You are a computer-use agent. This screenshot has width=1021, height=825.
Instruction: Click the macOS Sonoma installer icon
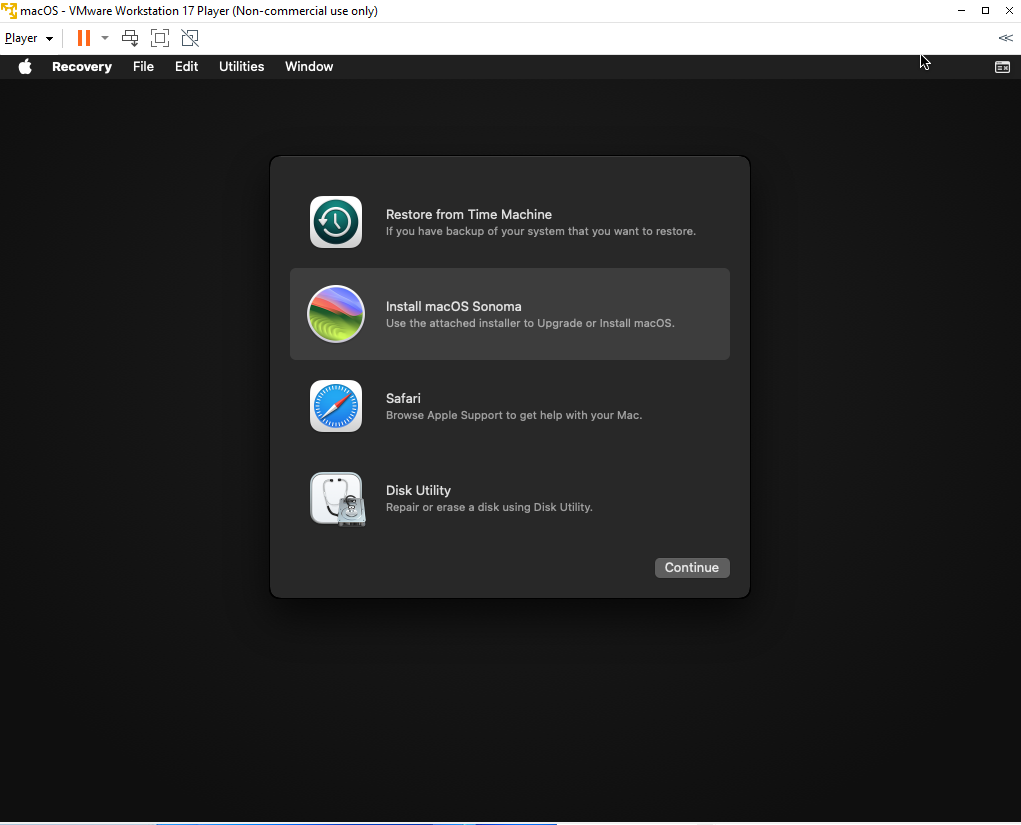(336, 314)
